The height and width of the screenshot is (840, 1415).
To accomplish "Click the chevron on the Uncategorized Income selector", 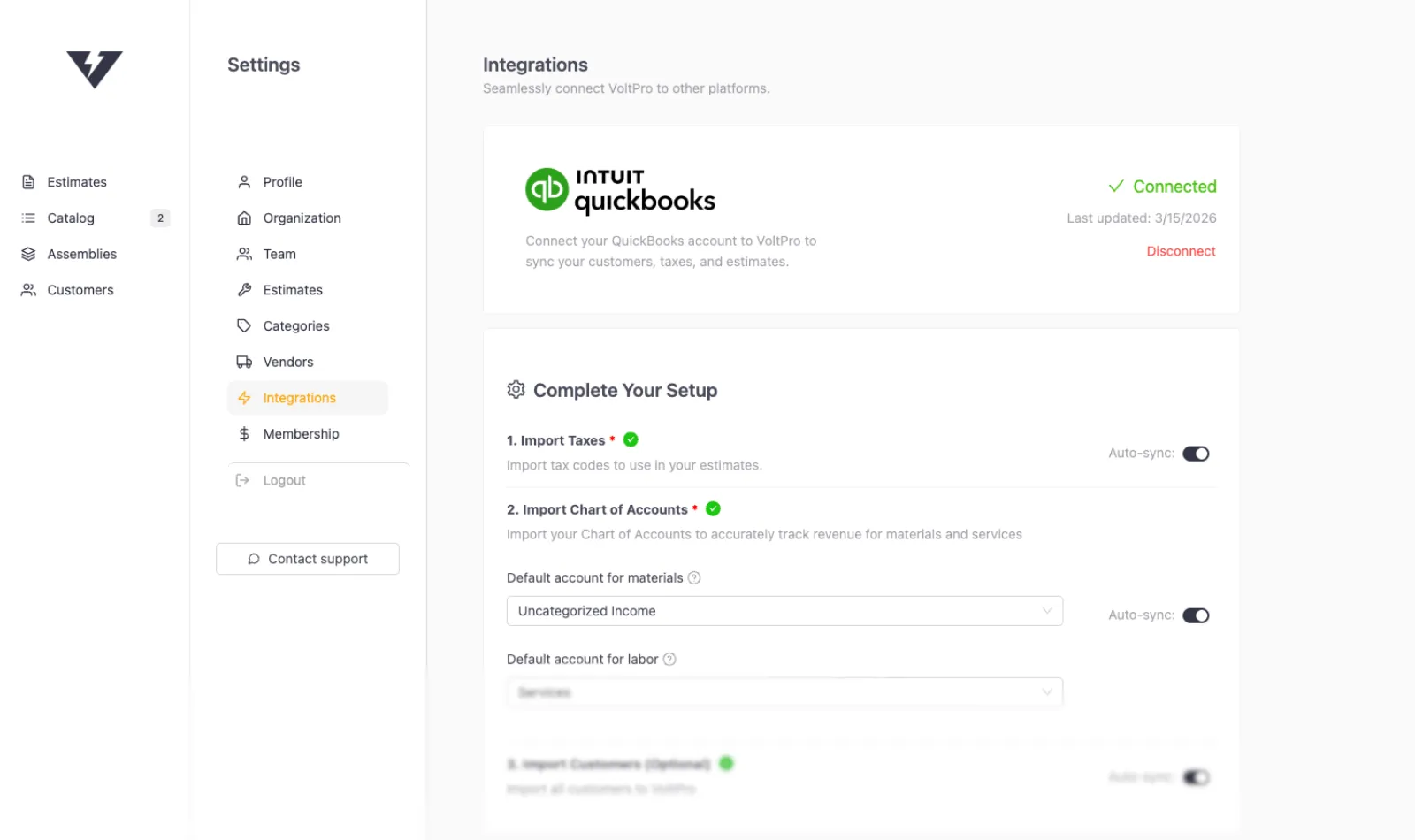I will 1047,610.
